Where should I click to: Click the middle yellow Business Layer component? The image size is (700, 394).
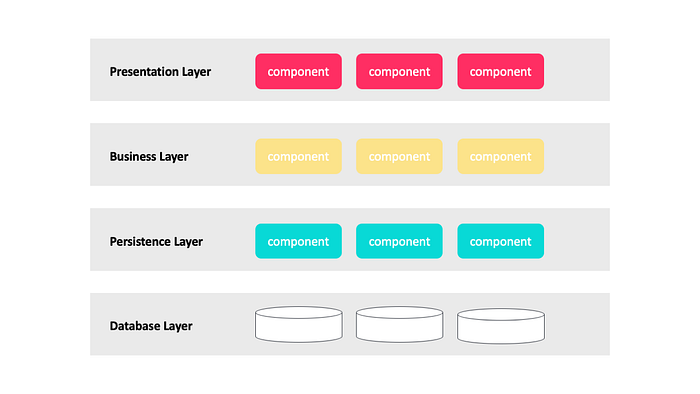[x=399, y=156]
